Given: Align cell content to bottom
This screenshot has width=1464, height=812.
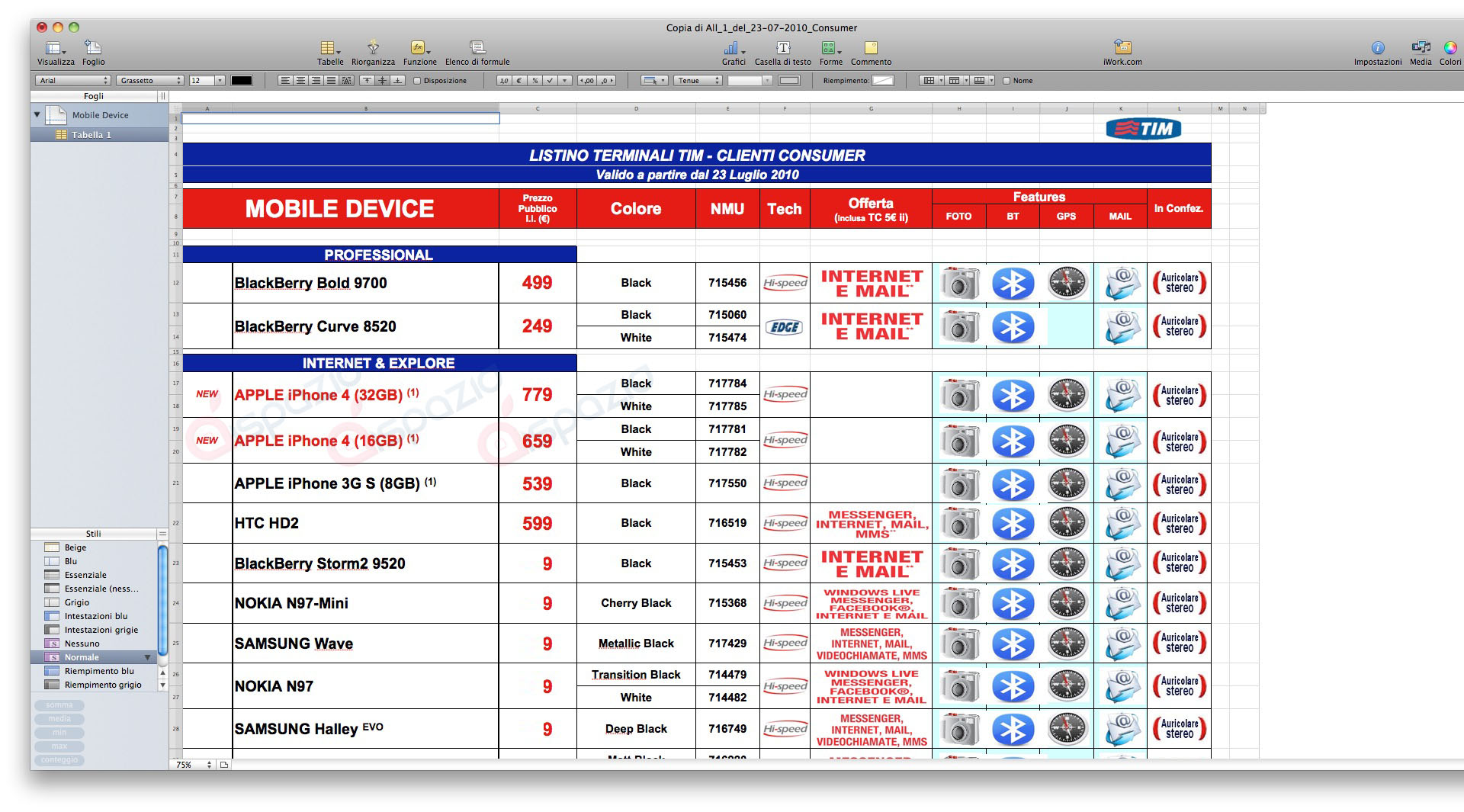Looking at the screenshot, I should coord(397,80).
